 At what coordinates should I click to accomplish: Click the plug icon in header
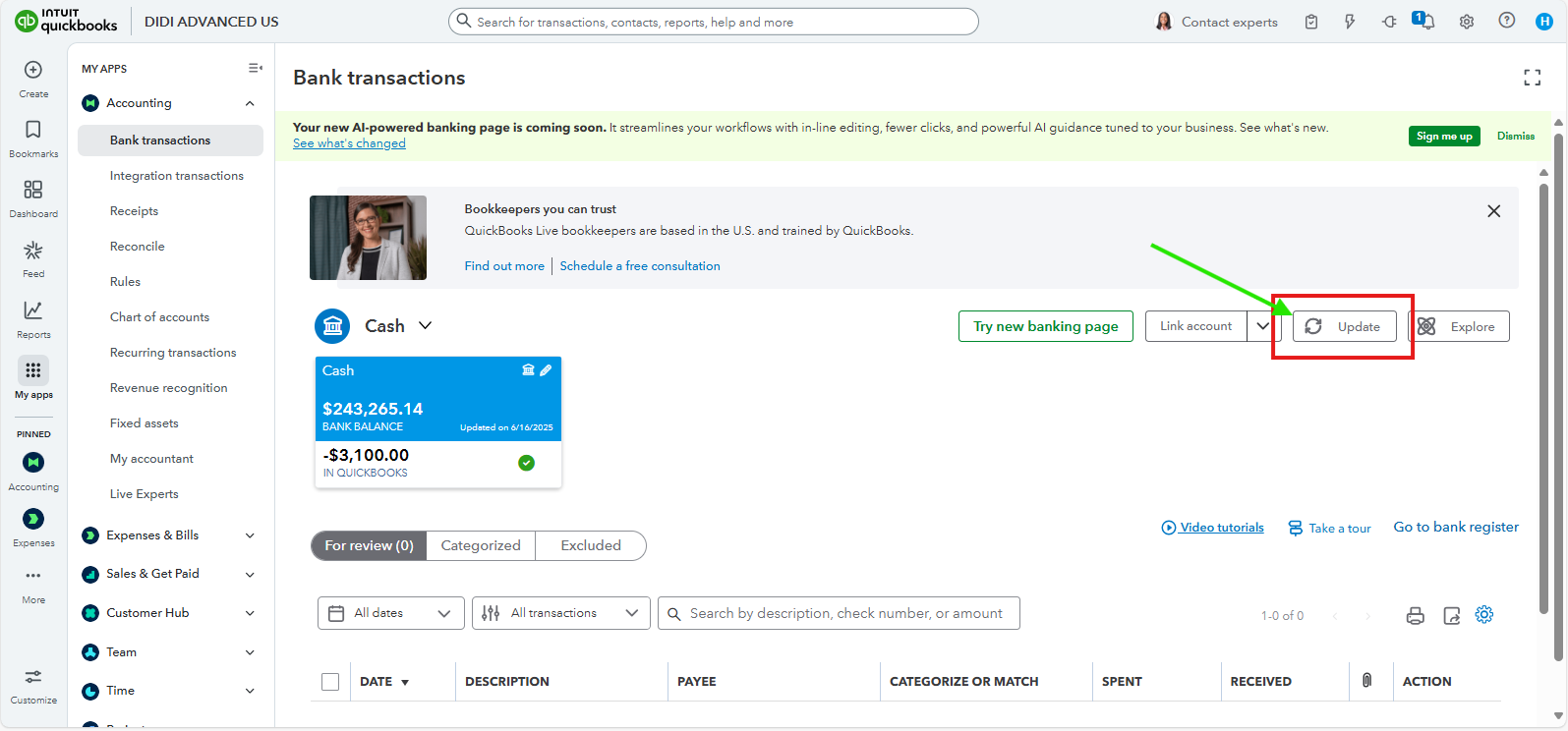1389,22
